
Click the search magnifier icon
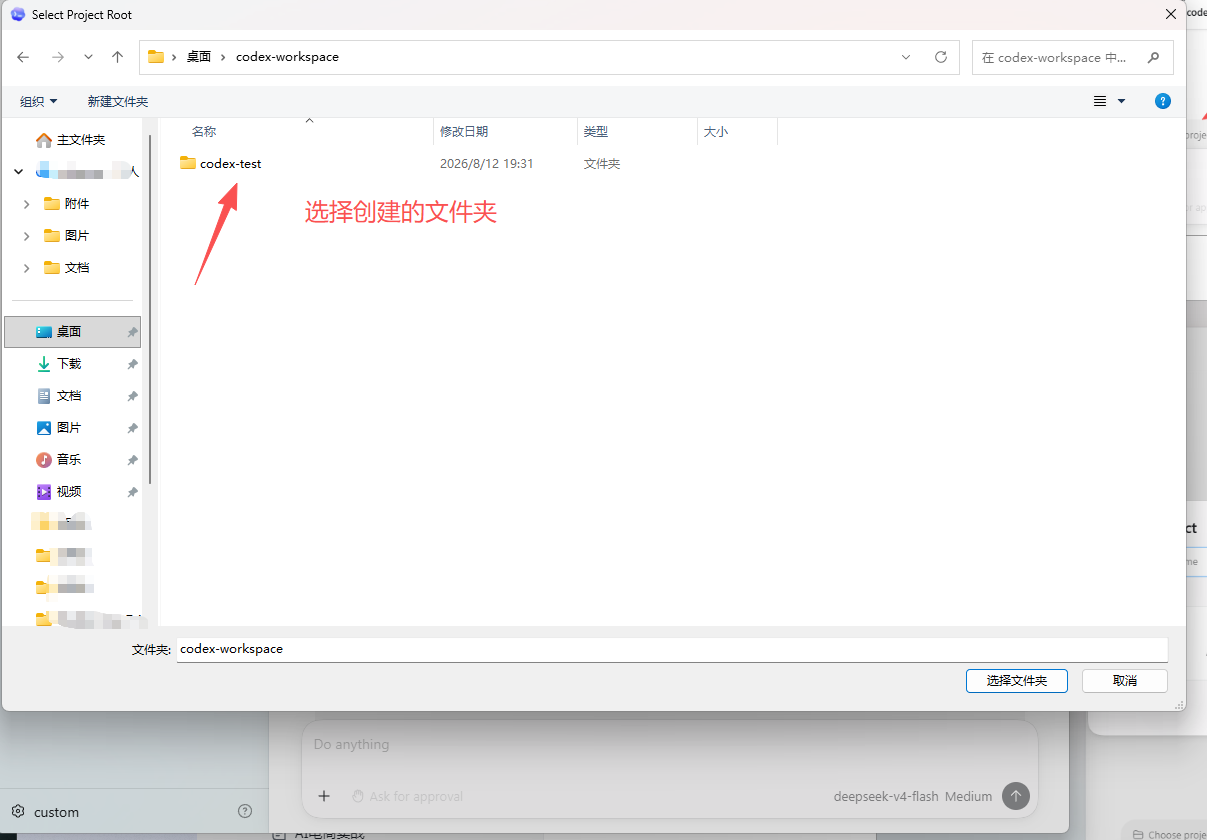tap(1154, 57)
